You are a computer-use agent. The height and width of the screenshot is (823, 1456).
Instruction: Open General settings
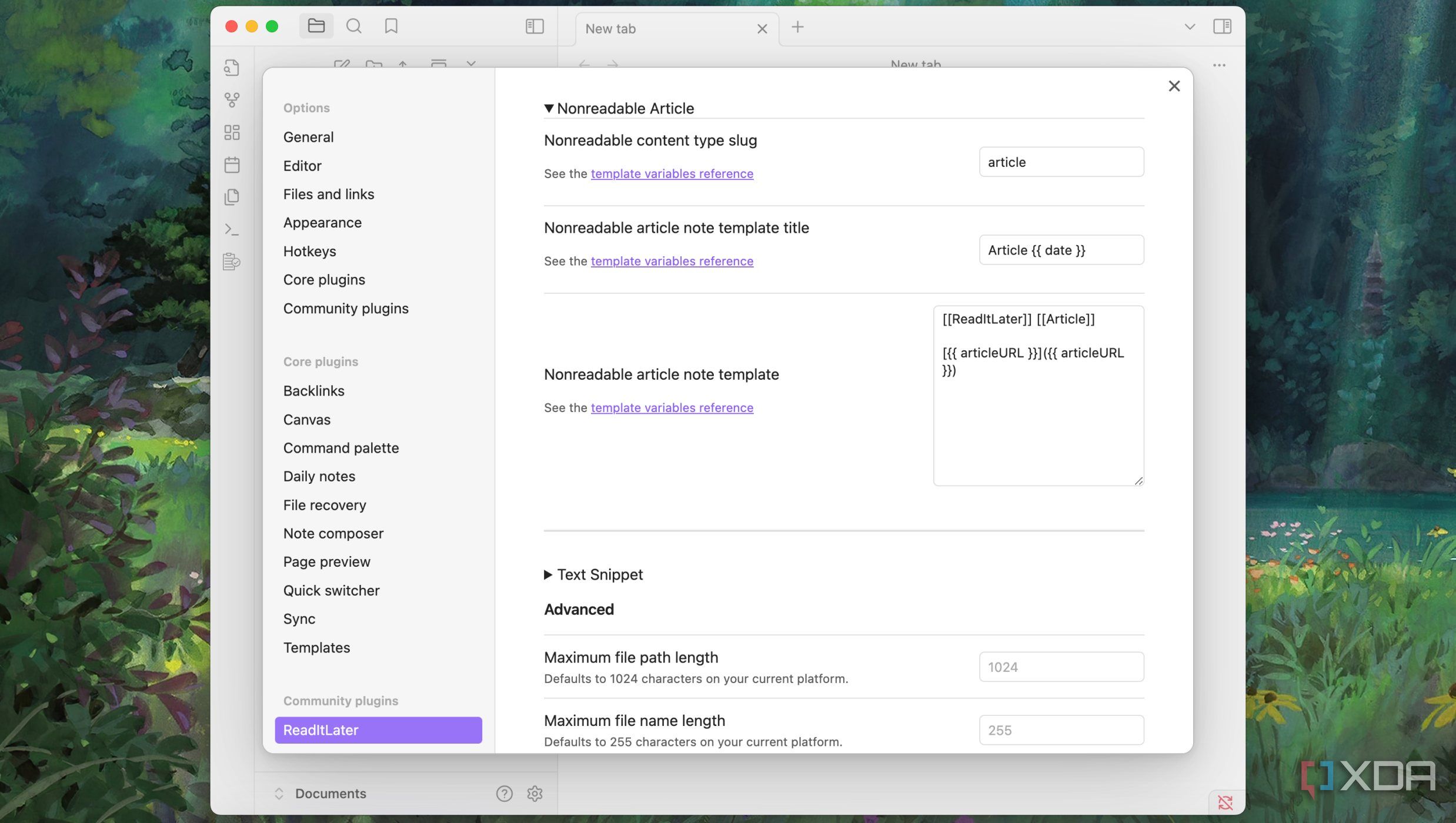(308, 137)
